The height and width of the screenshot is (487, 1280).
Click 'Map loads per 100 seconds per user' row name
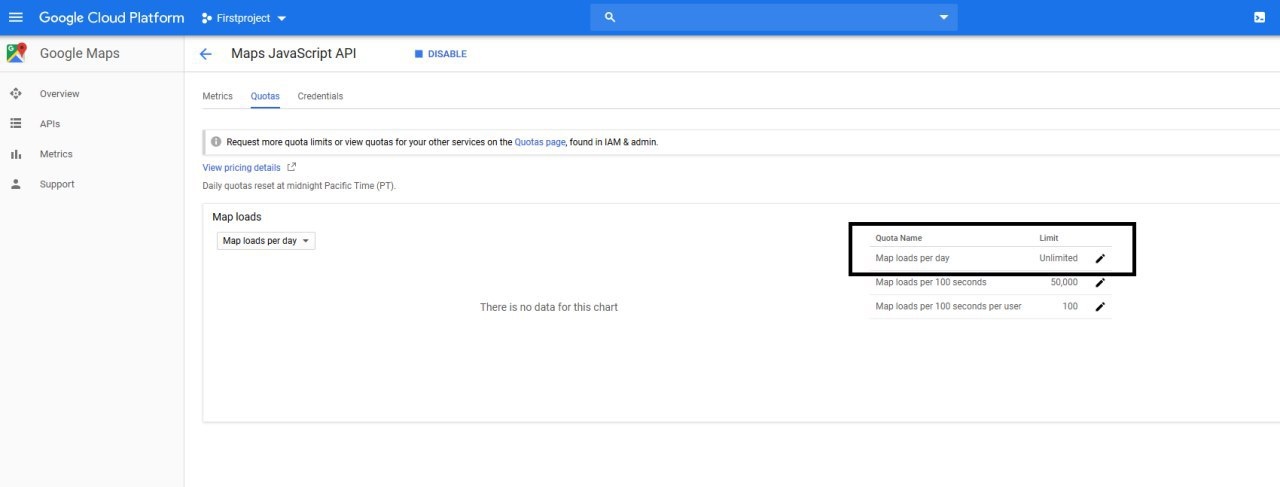pos(948,306)
